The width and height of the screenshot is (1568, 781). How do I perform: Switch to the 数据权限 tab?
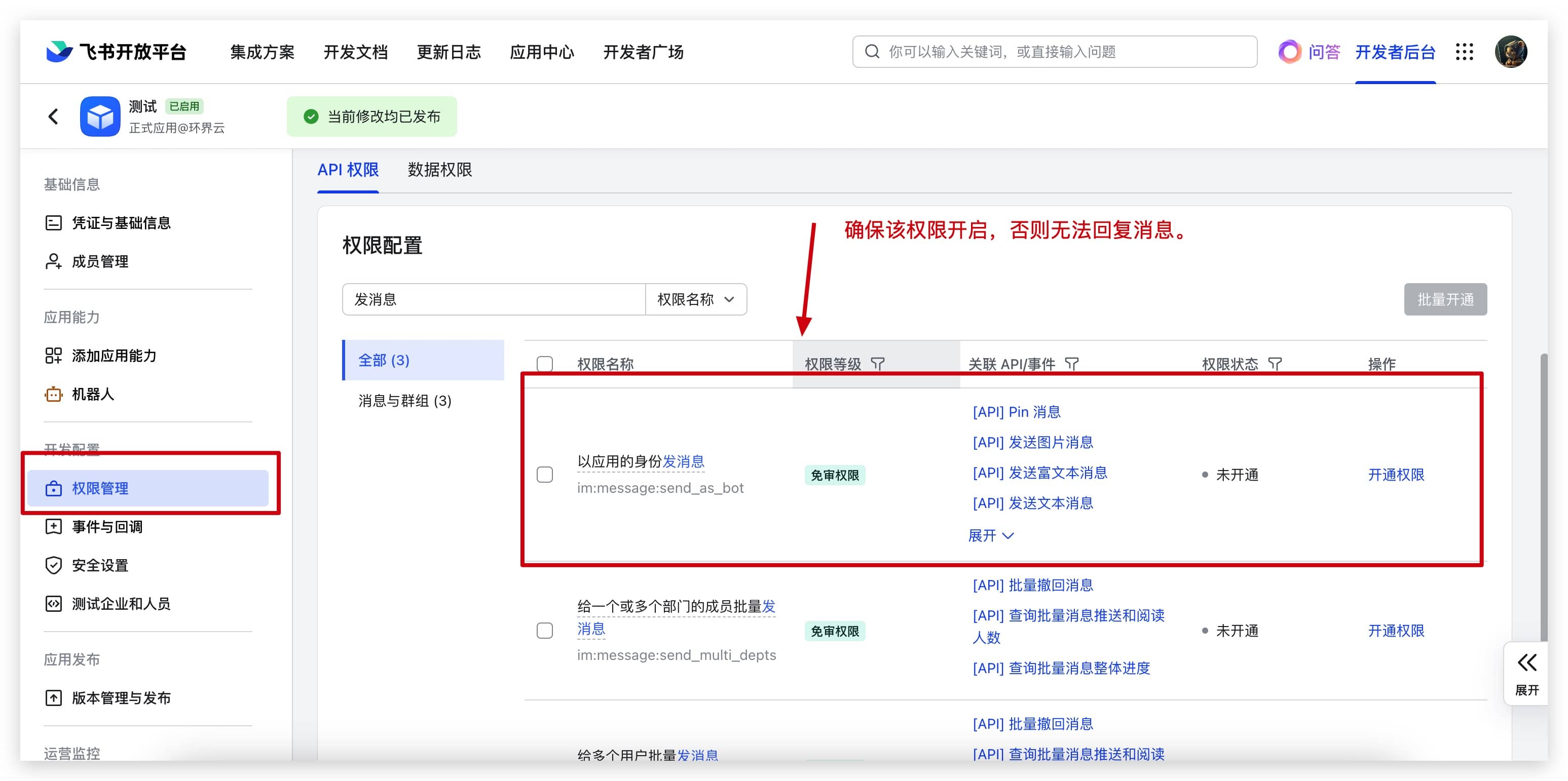pos(439,170)
